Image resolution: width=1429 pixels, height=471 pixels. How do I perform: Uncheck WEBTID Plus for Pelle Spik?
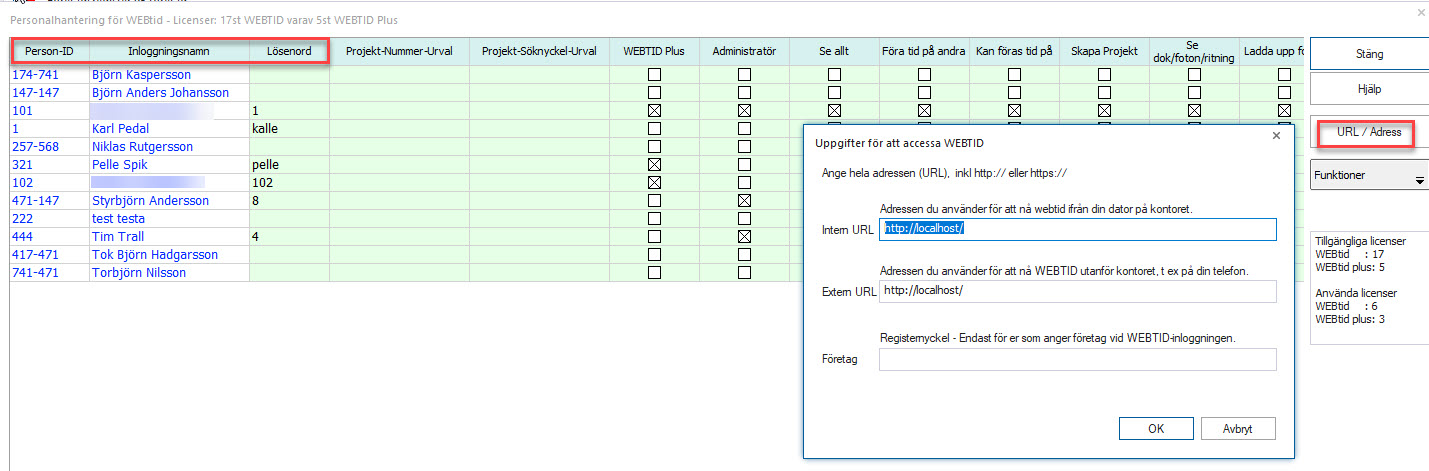coord(654,165)
